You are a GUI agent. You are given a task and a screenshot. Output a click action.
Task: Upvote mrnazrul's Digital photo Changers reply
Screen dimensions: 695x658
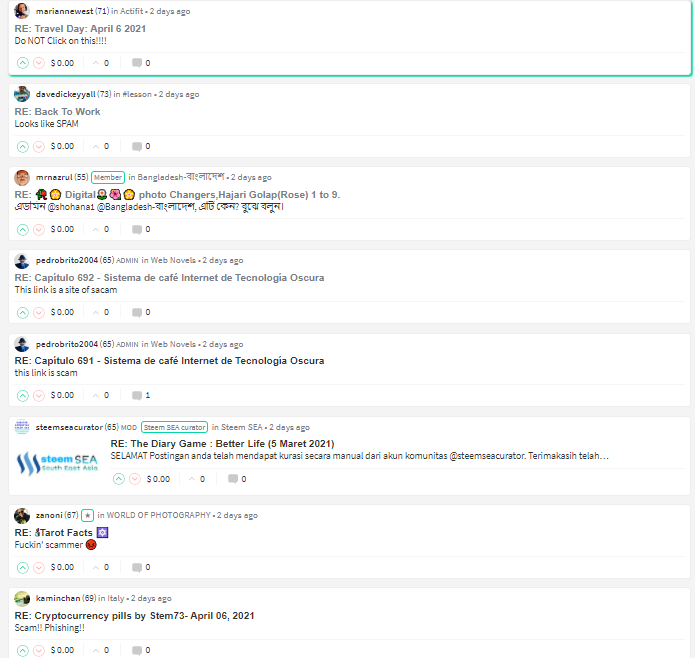tap(23, 229)
